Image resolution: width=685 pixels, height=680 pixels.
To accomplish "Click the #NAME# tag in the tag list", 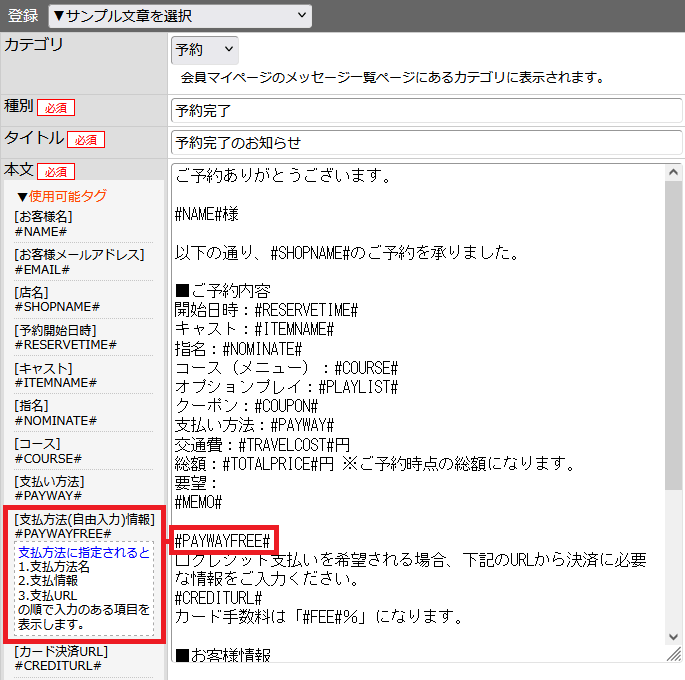I will [41, 232].
